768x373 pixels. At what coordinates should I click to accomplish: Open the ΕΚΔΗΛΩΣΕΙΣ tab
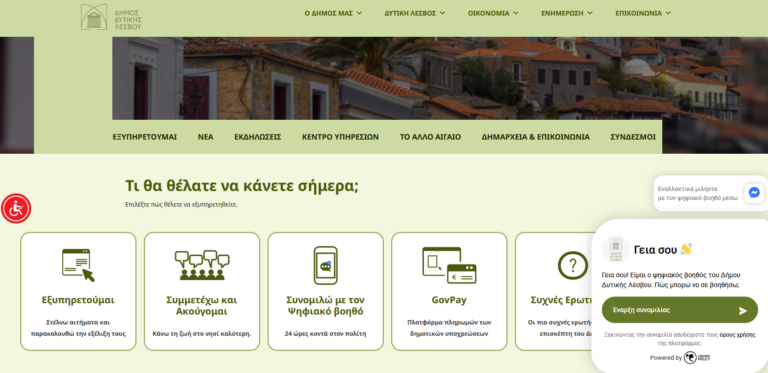tap(258, 137)
